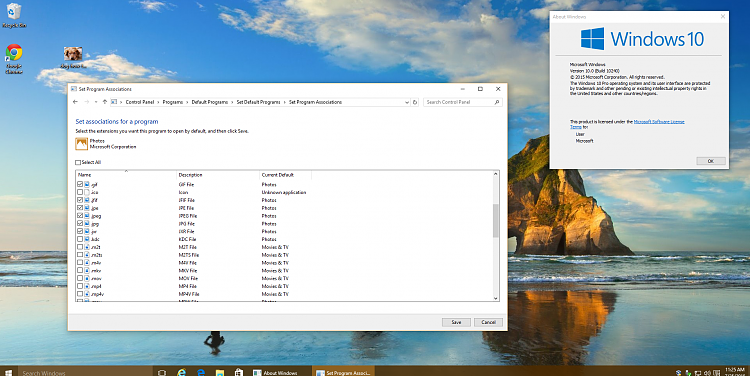Open the Store from the taskbar

click(x=239, y=372)
